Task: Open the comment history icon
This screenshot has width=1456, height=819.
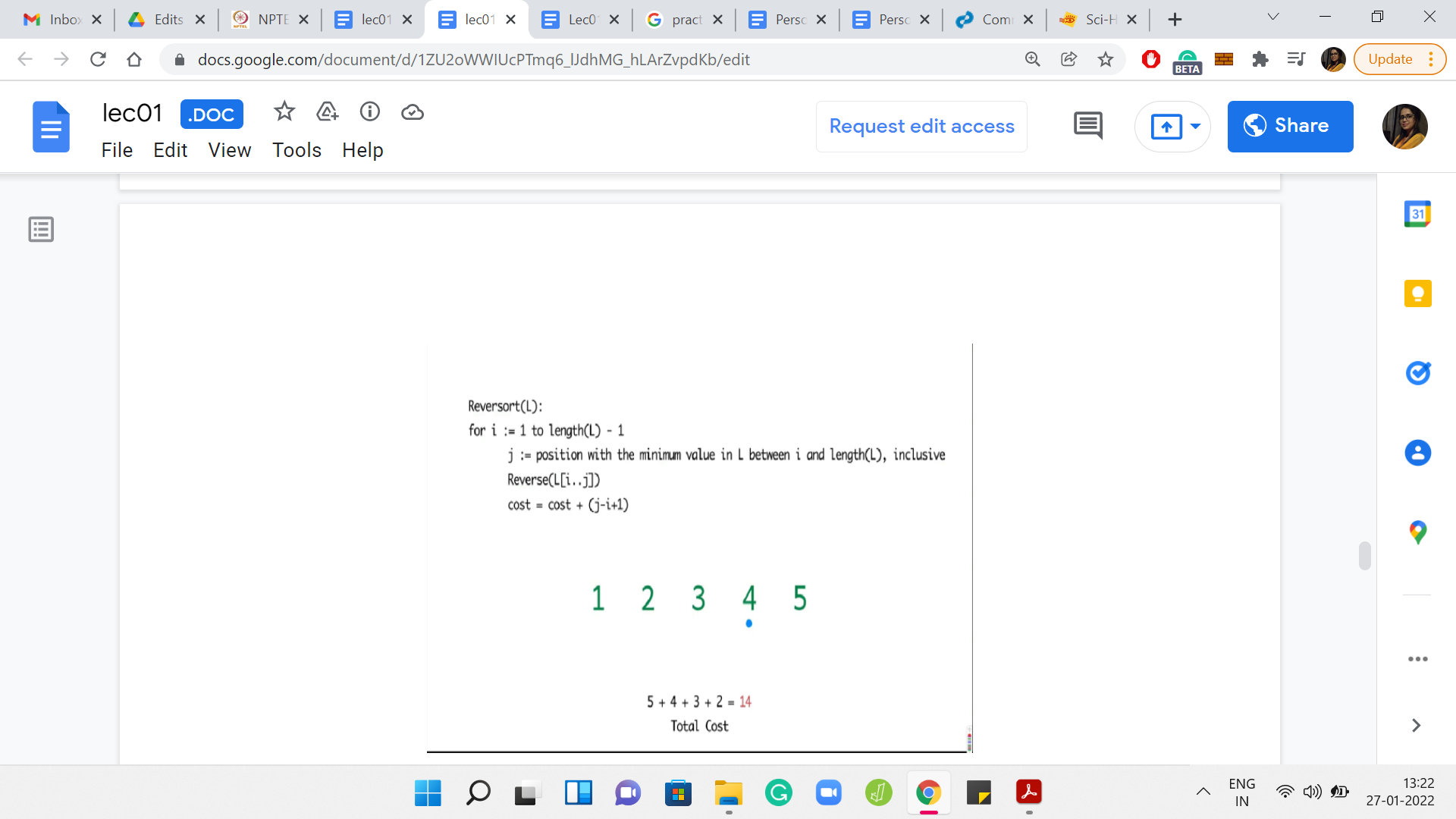Action: point(1087,126)
